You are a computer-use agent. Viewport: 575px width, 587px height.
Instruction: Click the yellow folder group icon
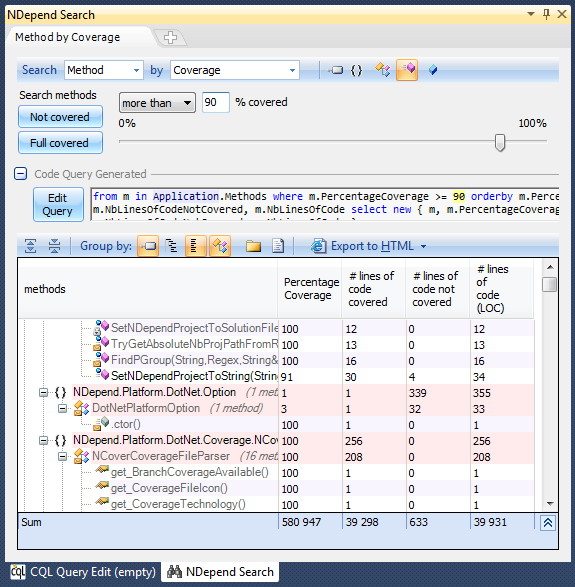point(253,246)
